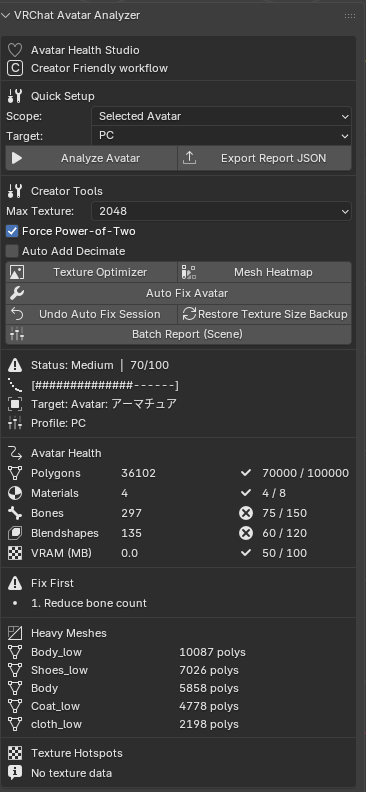Image resolution: width=366 pixels, height=792 pixels.
Task: Click the info icon beside No texture data
Action: (16, 773)
